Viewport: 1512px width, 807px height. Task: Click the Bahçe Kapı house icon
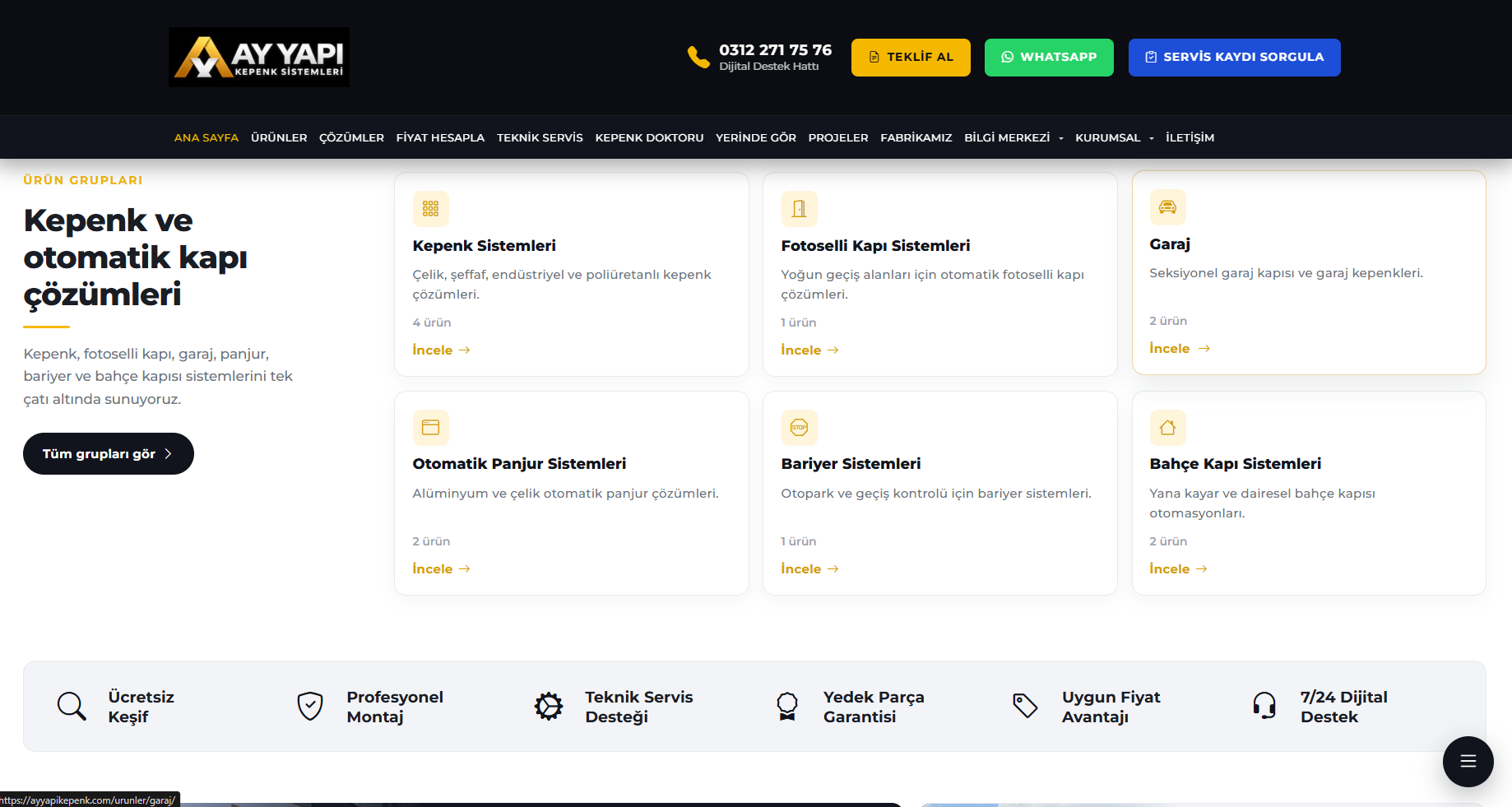pyautogui.click(x=1167, y=428)
